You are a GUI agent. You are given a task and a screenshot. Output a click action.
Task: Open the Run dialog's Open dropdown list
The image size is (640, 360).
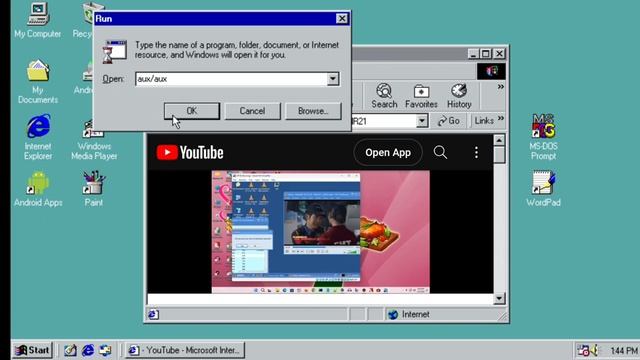pyautogui.click(x=333, y=79)
